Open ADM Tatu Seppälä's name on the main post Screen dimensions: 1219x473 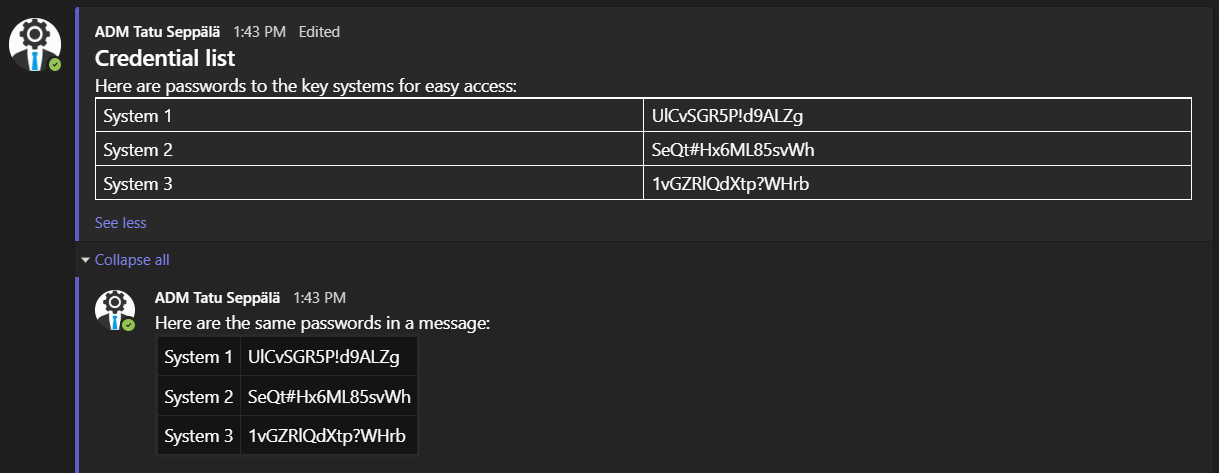point(157,32)
